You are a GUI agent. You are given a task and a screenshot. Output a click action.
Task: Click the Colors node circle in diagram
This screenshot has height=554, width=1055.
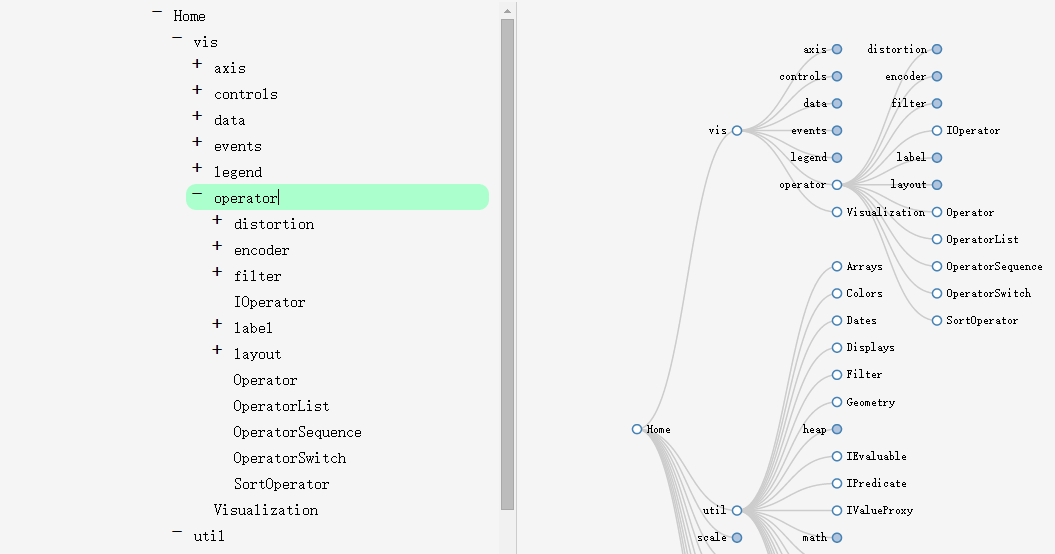[837, 293]
